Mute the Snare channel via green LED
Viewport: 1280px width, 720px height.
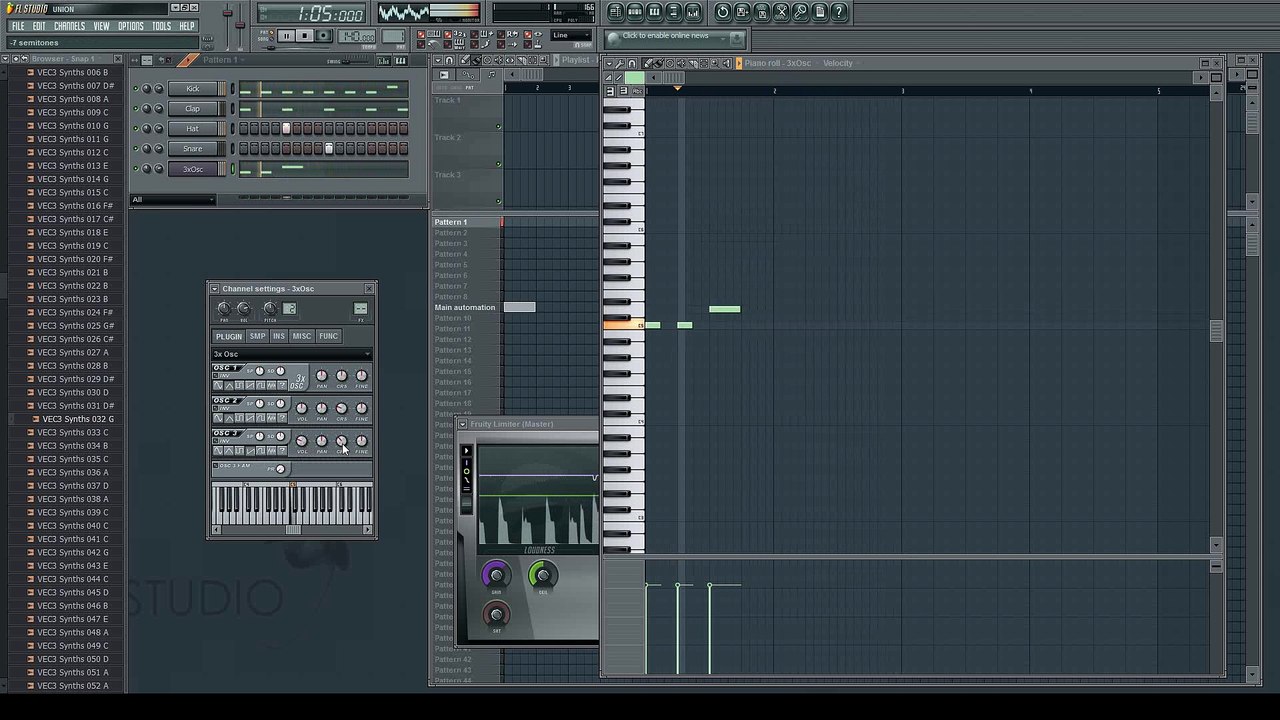tap(136, 148)
